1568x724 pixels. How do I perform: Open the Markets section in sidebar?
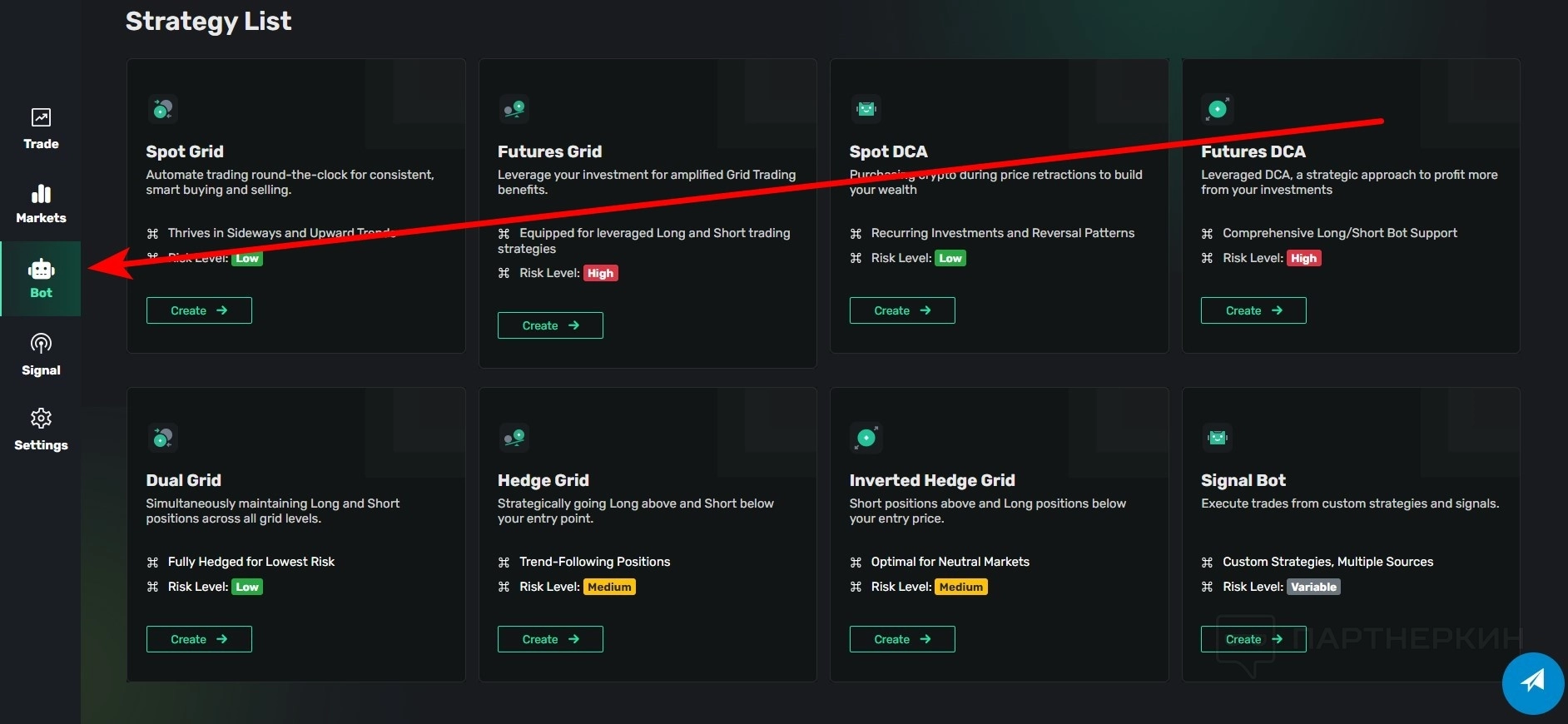point(41,204)
